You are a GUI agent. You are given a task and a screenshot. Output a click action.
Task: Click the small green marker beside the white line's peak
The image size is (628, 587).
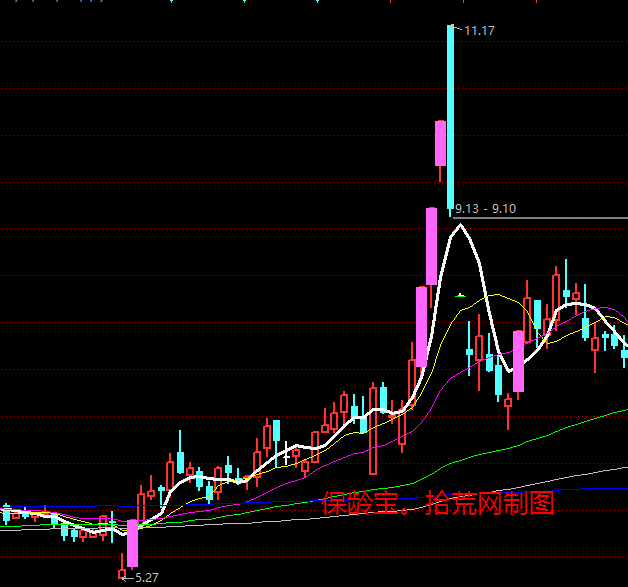pyautogui.click(x=460, y=296)
